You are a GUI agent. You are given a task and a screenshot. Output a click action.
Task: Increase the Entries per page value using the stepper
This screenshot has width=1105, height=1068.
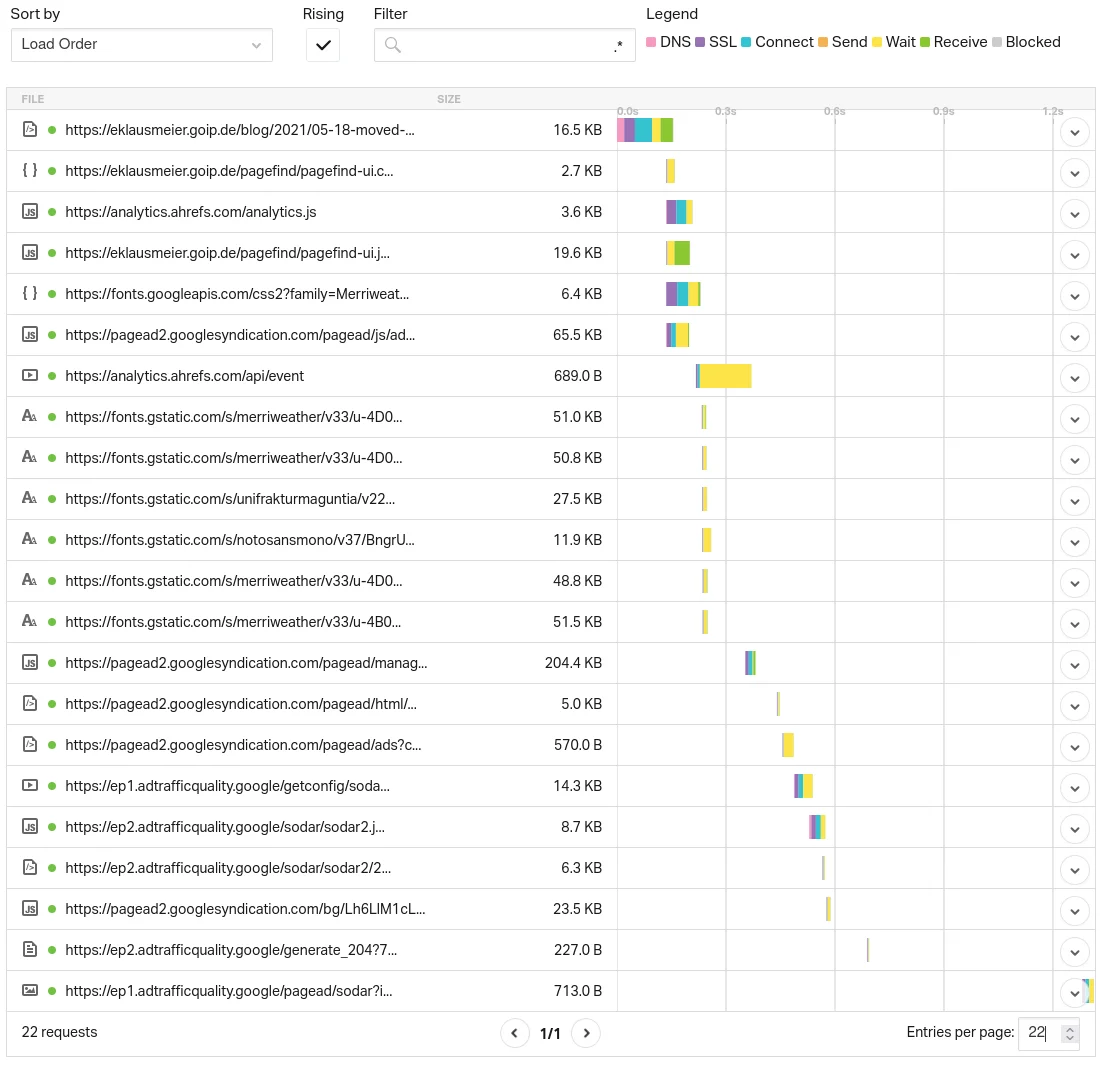[x=1070, y=1027]
